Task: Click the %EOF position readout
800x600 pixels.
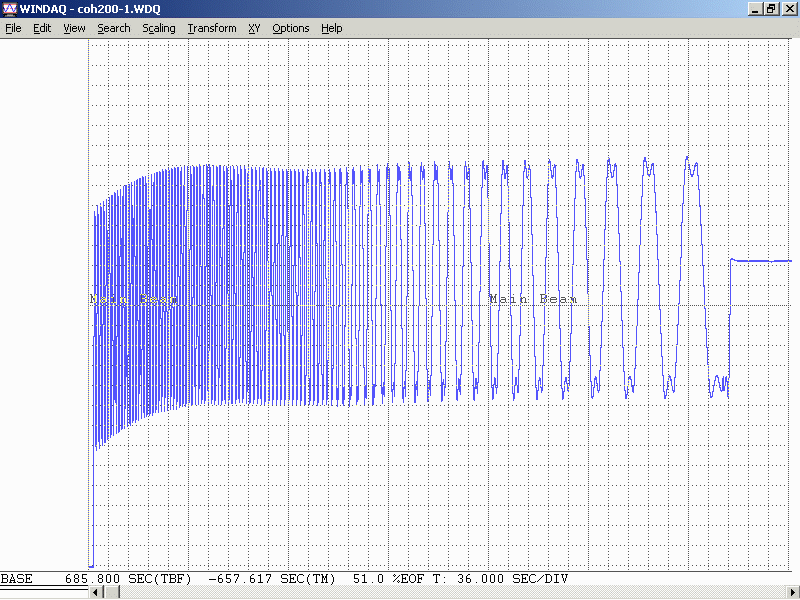Action: 389,579
